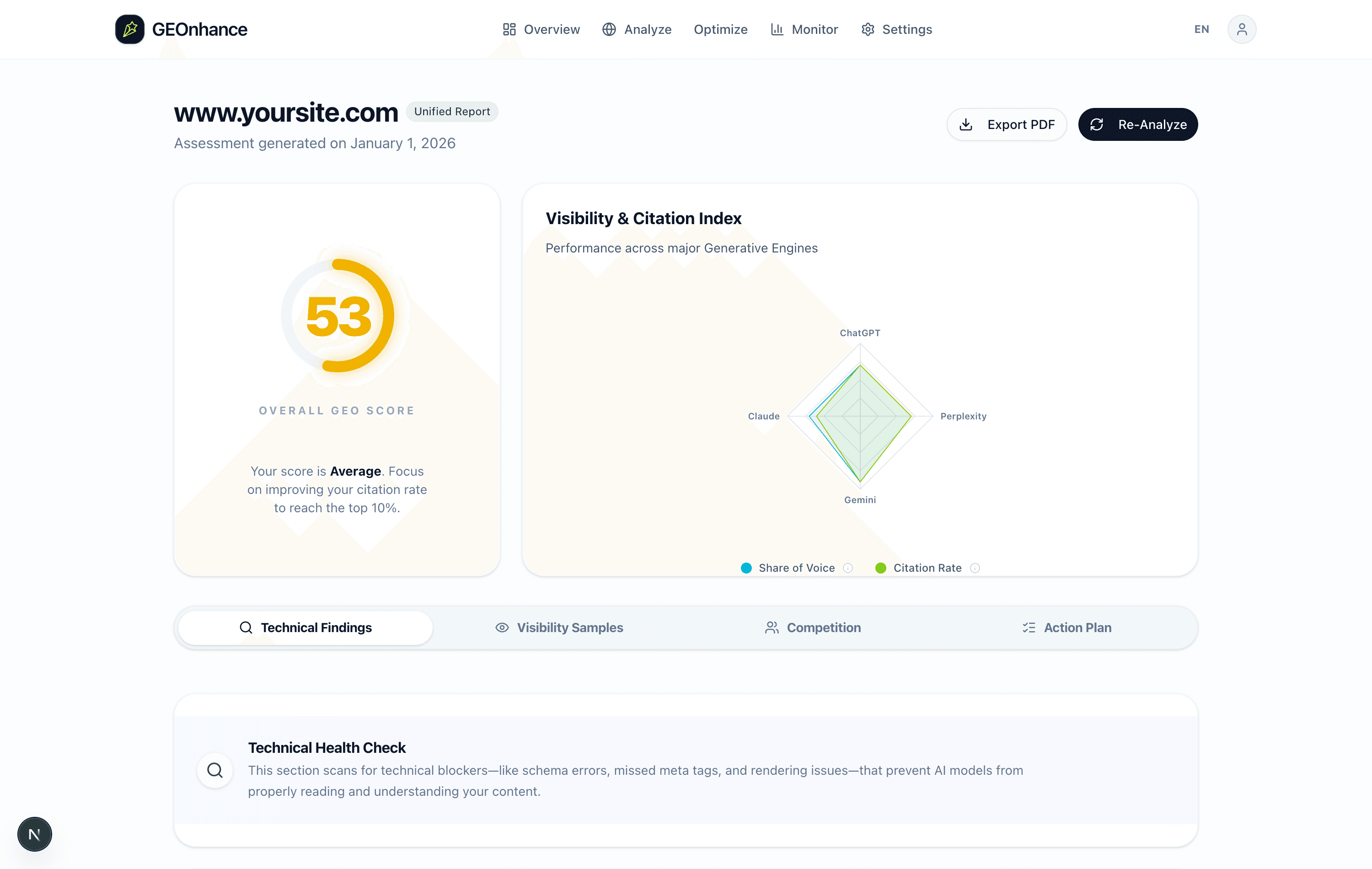Open the floating N widget button
The width and height of the screenshot is (1372, 869).
click(34, 834)
